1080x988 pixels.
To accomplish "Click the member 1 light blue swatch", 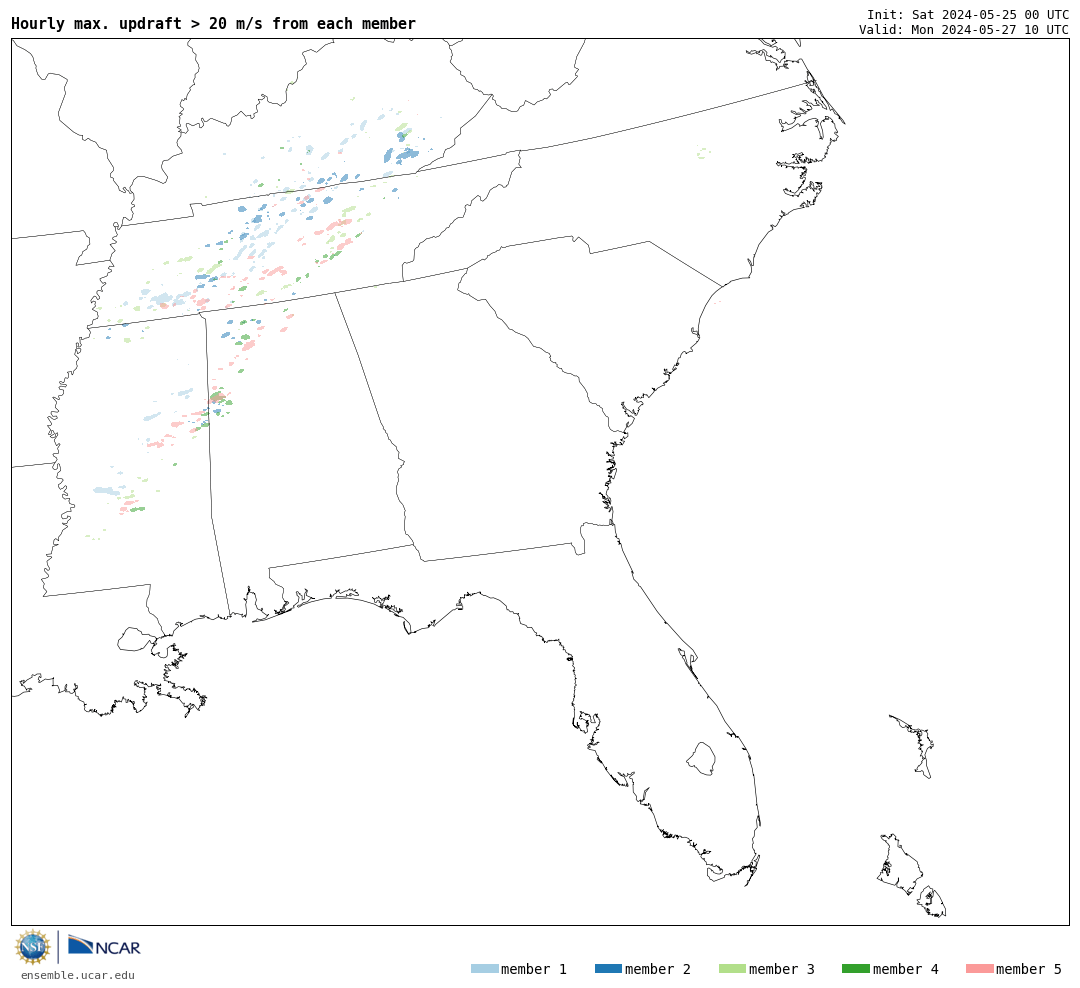I will 484,969.
